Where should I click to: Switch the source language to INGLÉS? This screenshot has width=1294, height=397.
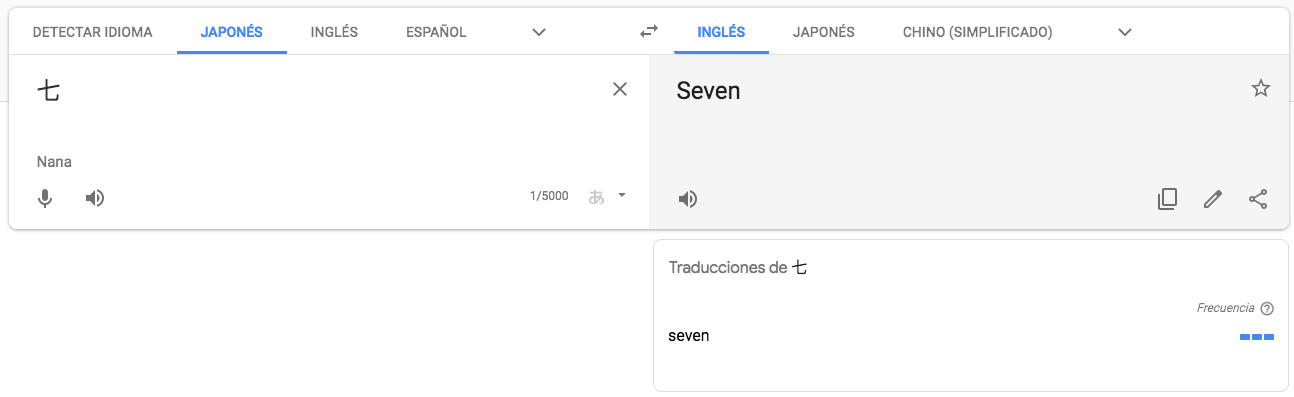tap(334, 32)
